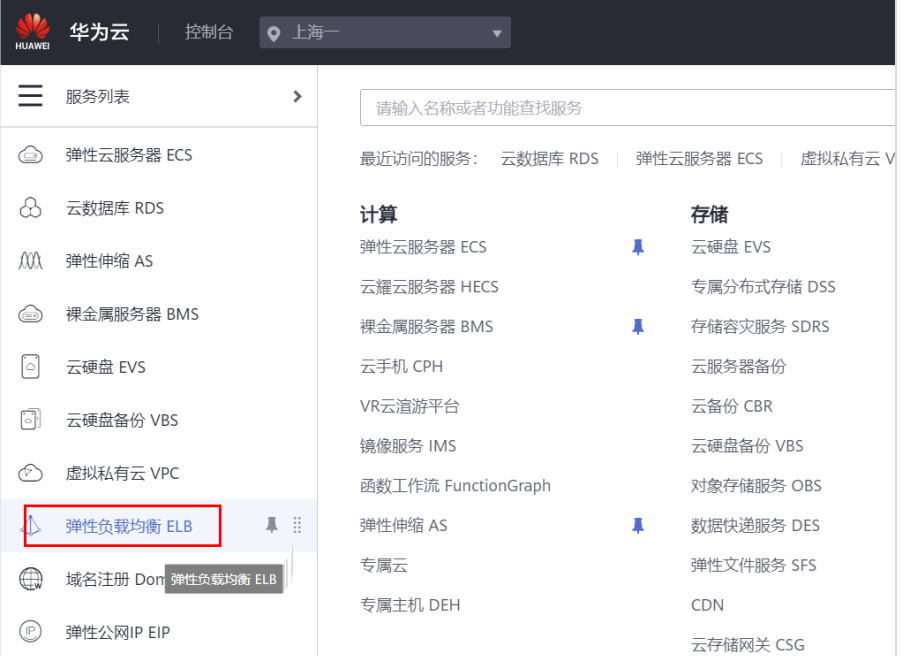This screenshot has height=656, width=910.
Task: Open 云硬盘 EVS in the 存储 list
Action: click(731, 247)
